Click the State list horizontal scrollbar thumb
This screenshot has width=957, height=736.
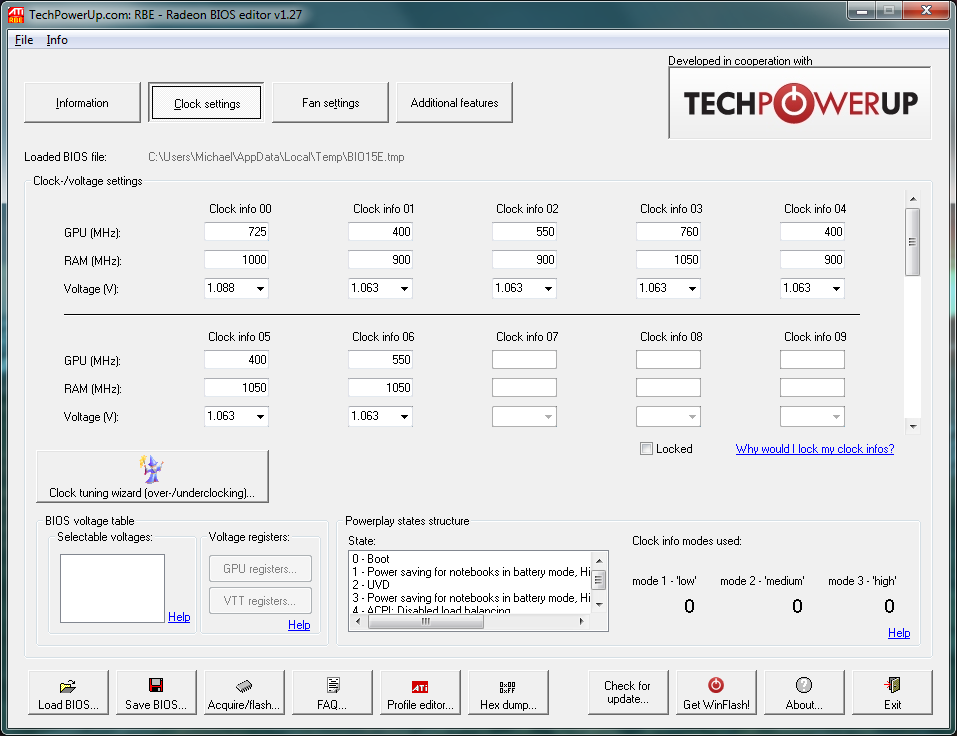click(x=426, y=621)
